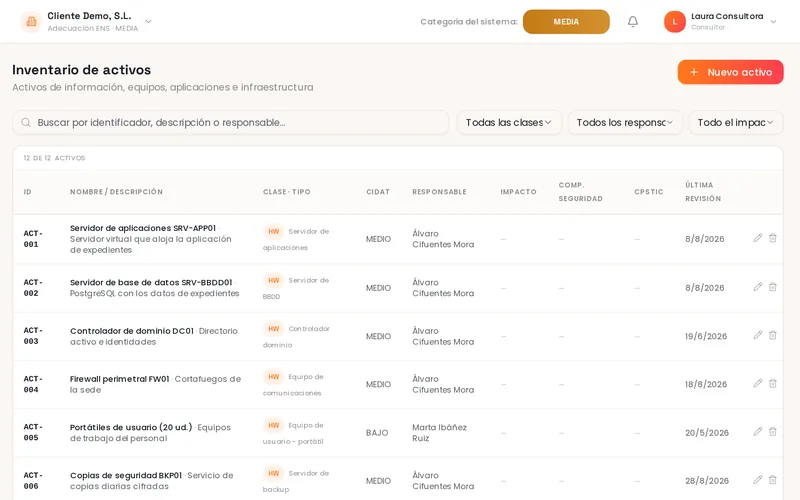Select 'Firewall perimetral FW01' asset name
This screenshot has width=800, height=500.
(119, 379)
